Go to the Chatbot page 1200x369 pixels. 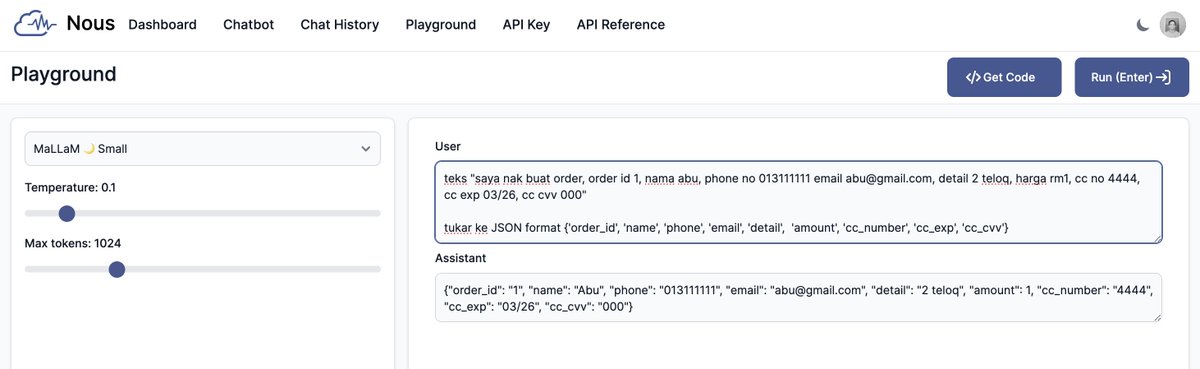pos(248,25)
